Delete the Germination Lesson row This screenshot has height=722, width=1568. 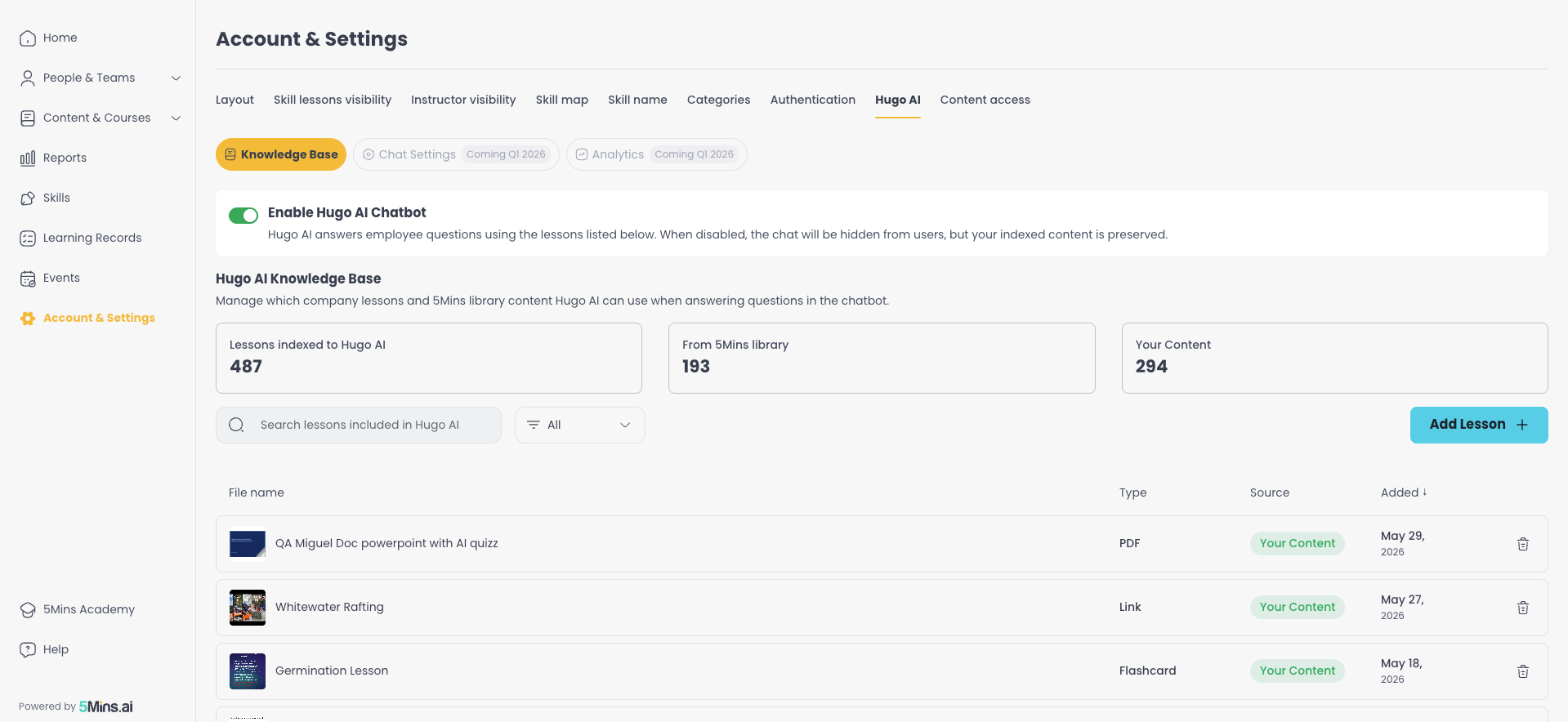[1523, 671]
